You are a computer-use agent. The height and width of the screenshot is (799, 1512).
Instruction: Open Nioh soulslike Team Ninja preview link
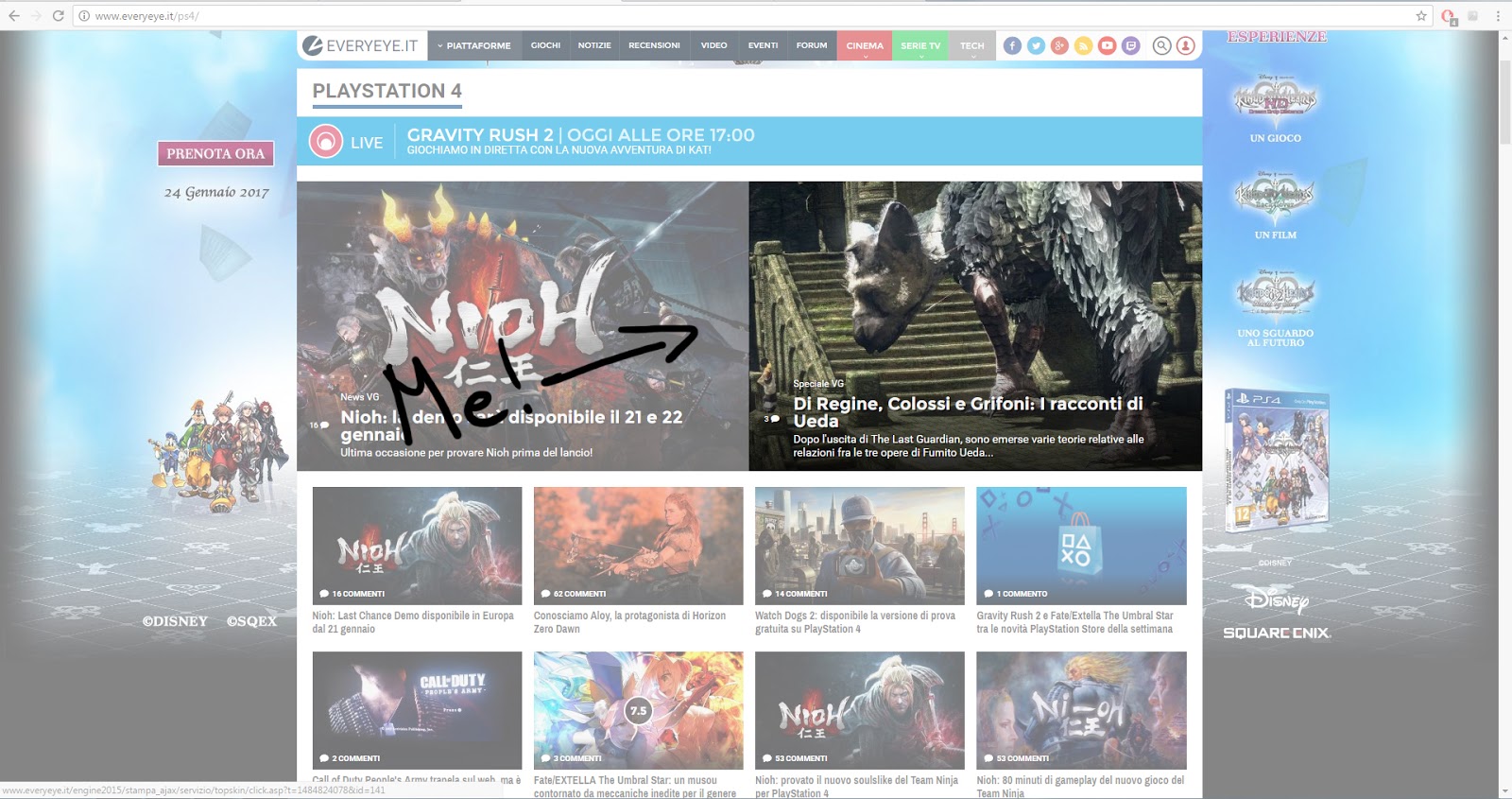856,786
